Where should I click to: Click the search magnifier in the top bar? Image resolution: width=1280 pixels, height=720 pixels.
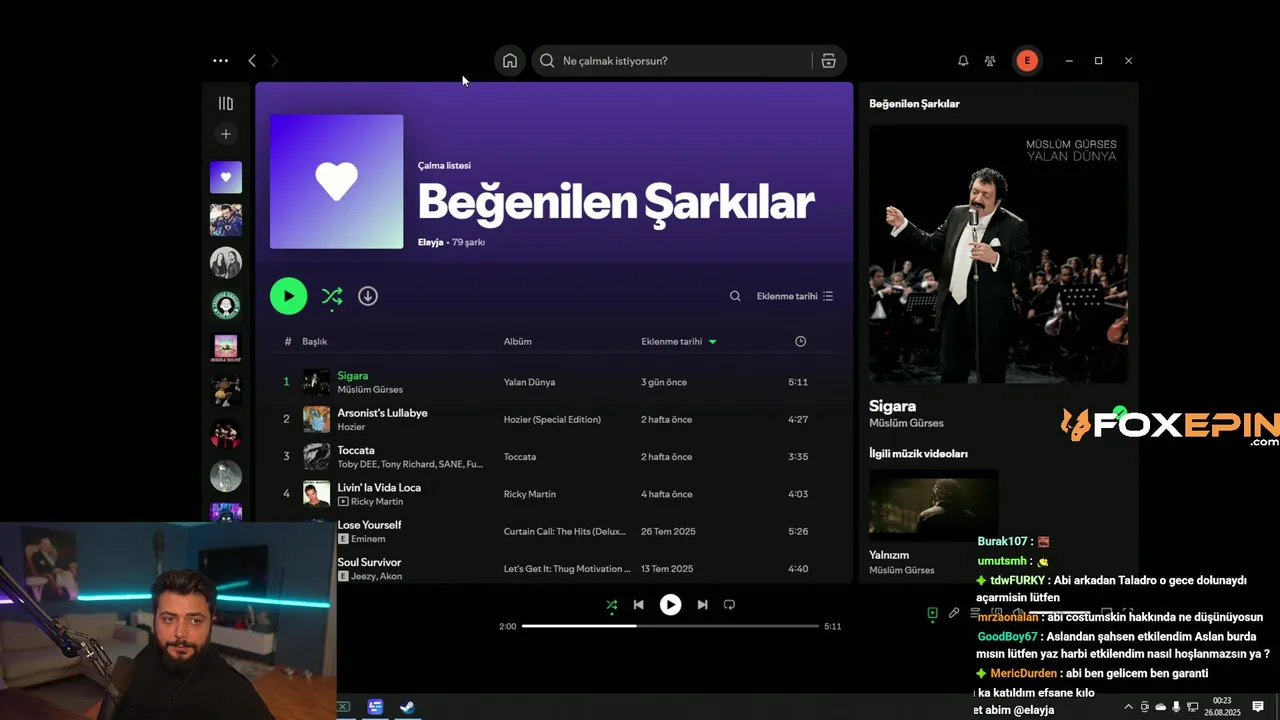547,61
